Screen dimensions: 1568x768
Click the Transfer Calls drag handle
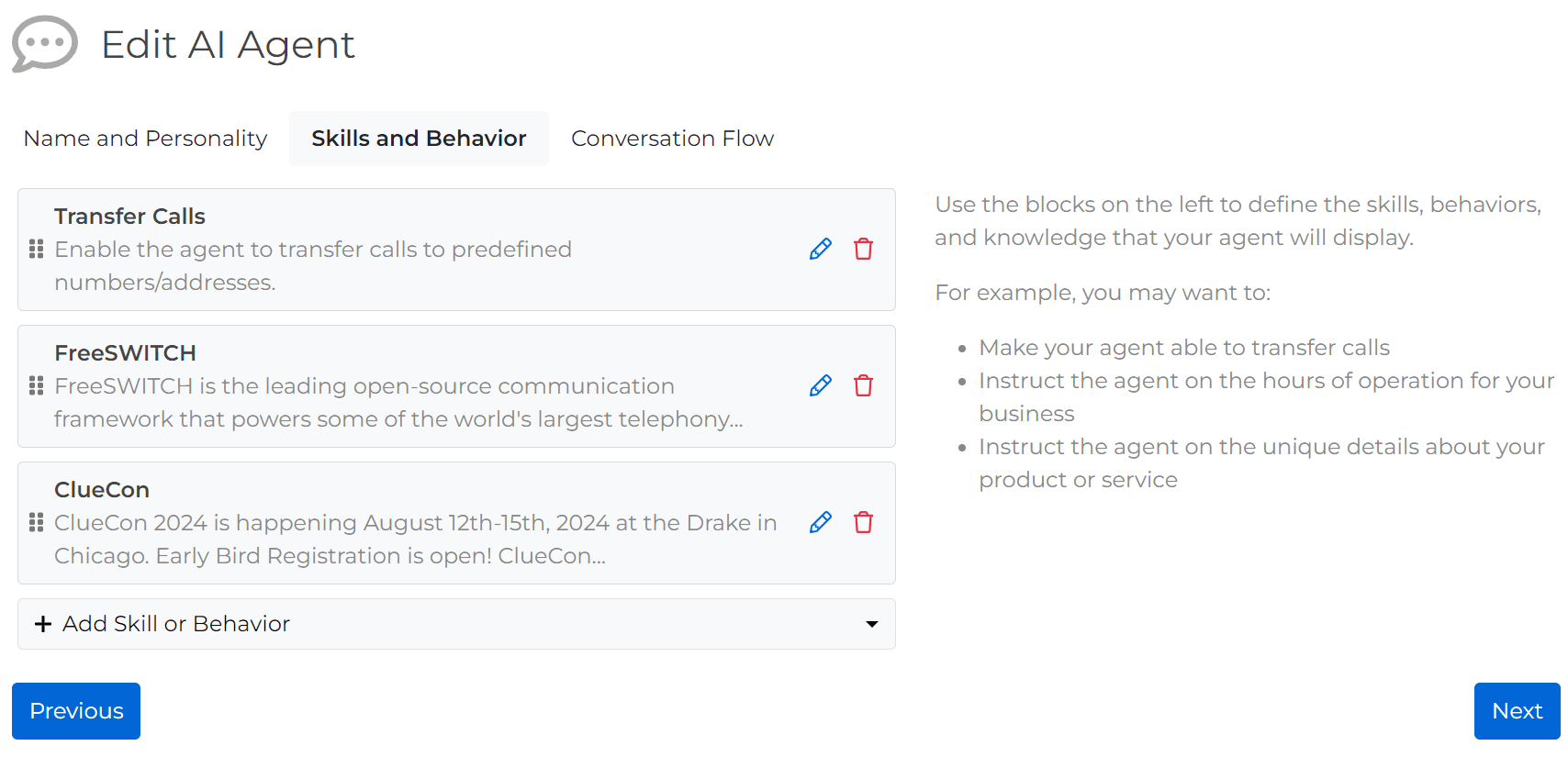(37, 249)
